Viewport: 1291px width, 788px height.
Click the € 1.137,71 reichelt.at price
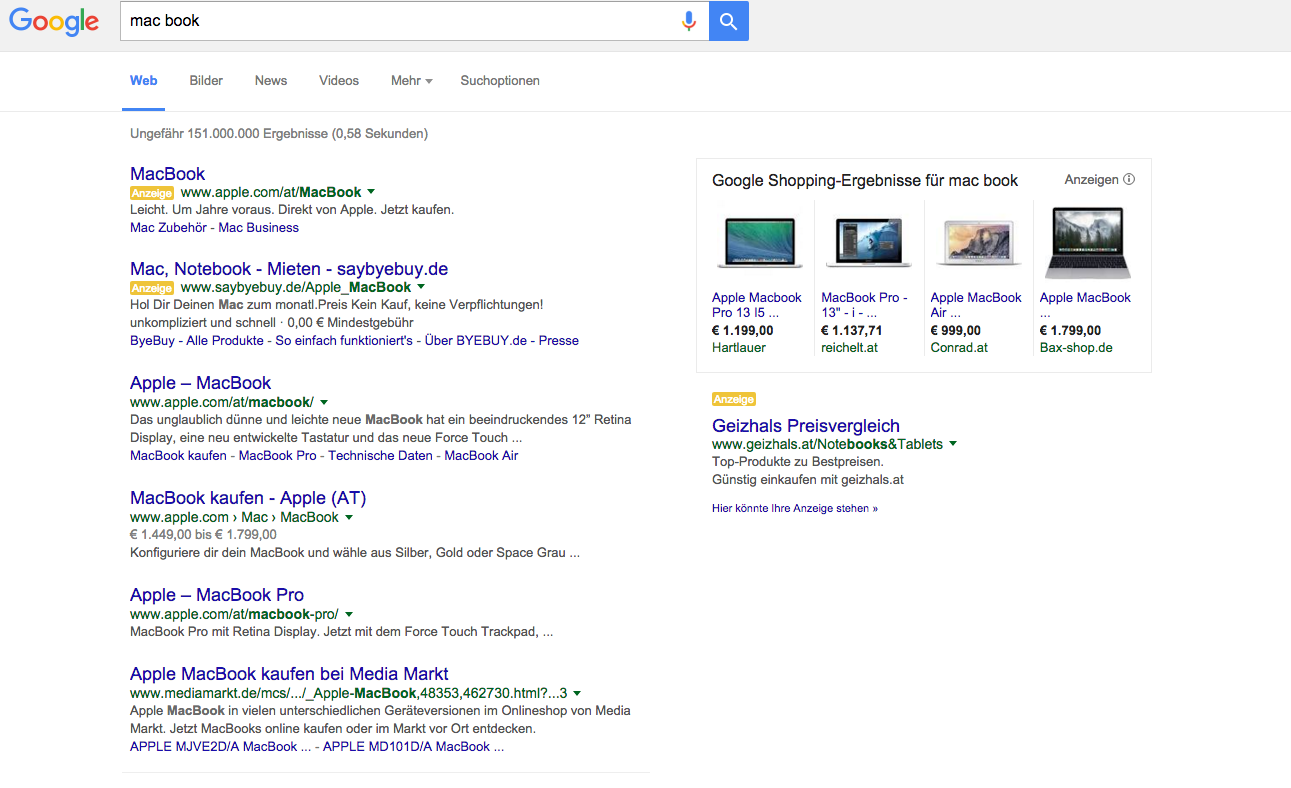coord(852,331)
